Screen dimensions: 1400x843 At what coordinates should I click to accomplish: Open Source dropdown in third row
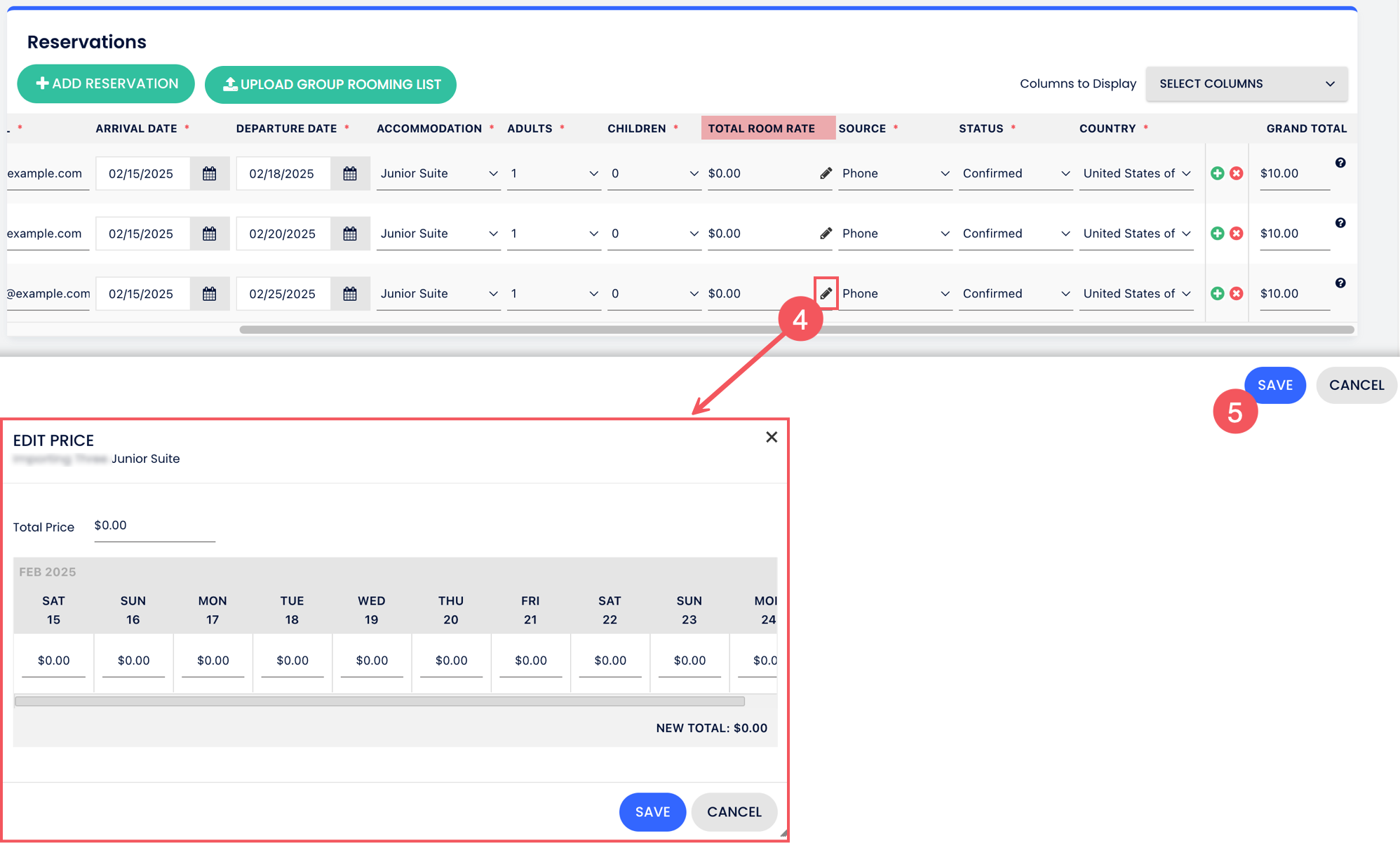(894, 293)
